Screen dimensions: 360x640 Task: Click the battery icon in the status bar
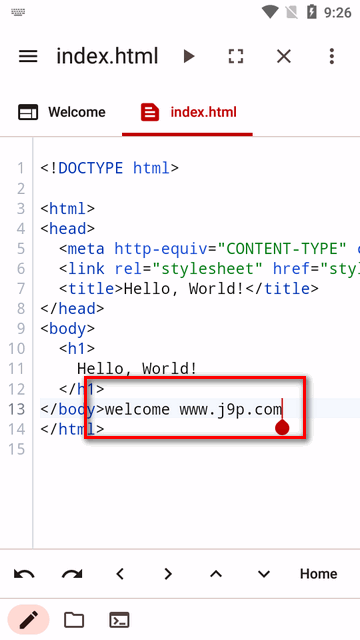click(312, 12)
